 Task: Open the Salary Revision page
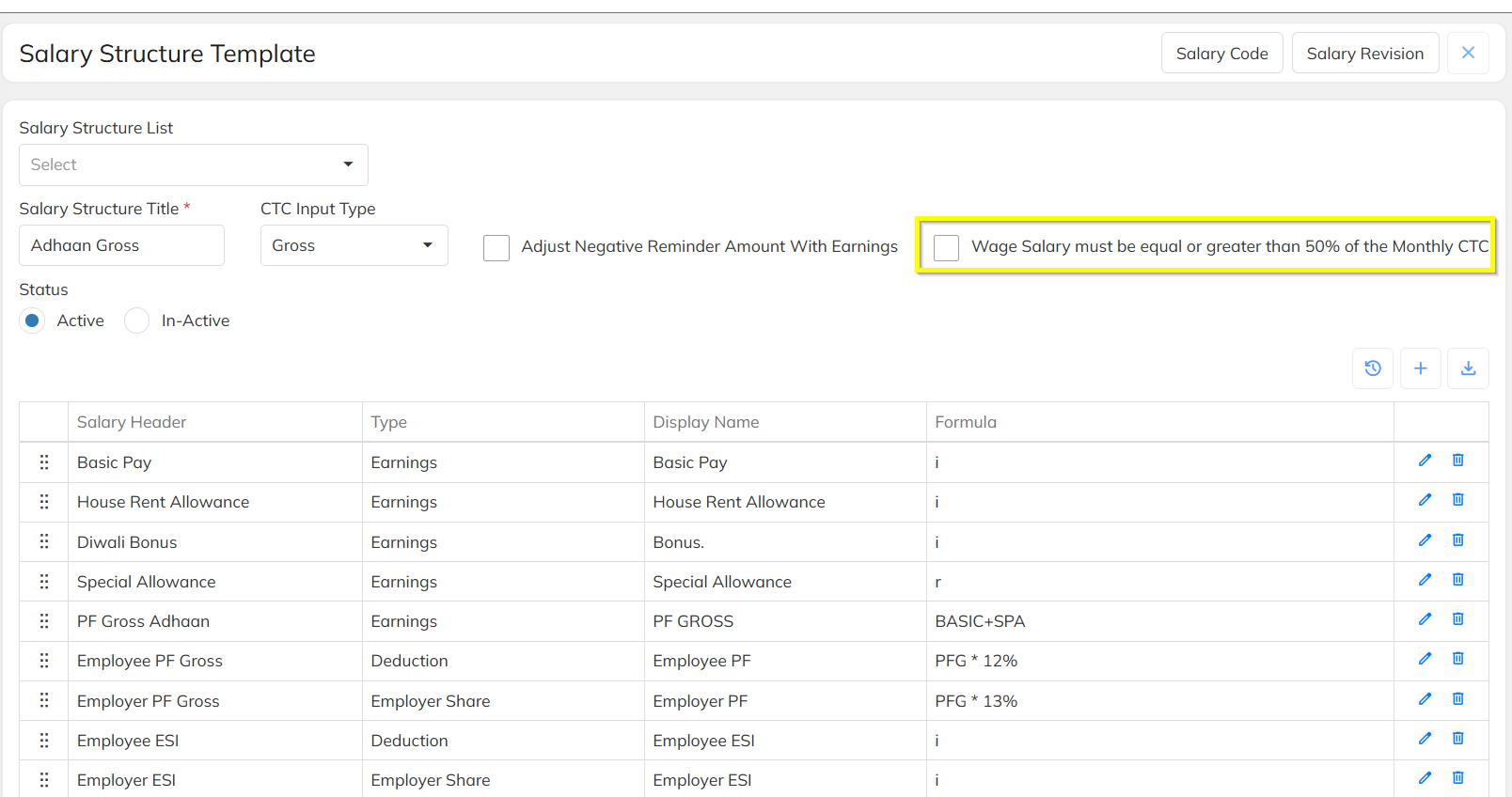pyautogui.click(x=1364, y=54)
